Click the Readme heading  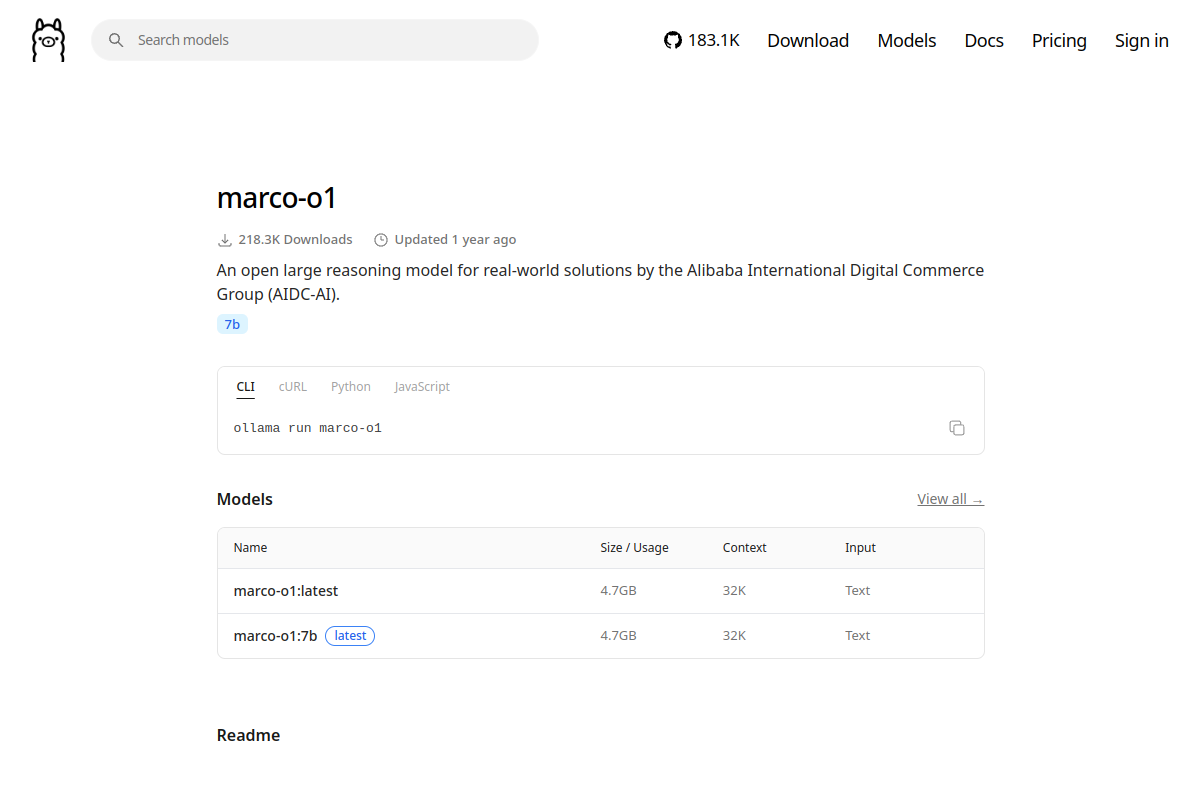(x=248, y=735)
